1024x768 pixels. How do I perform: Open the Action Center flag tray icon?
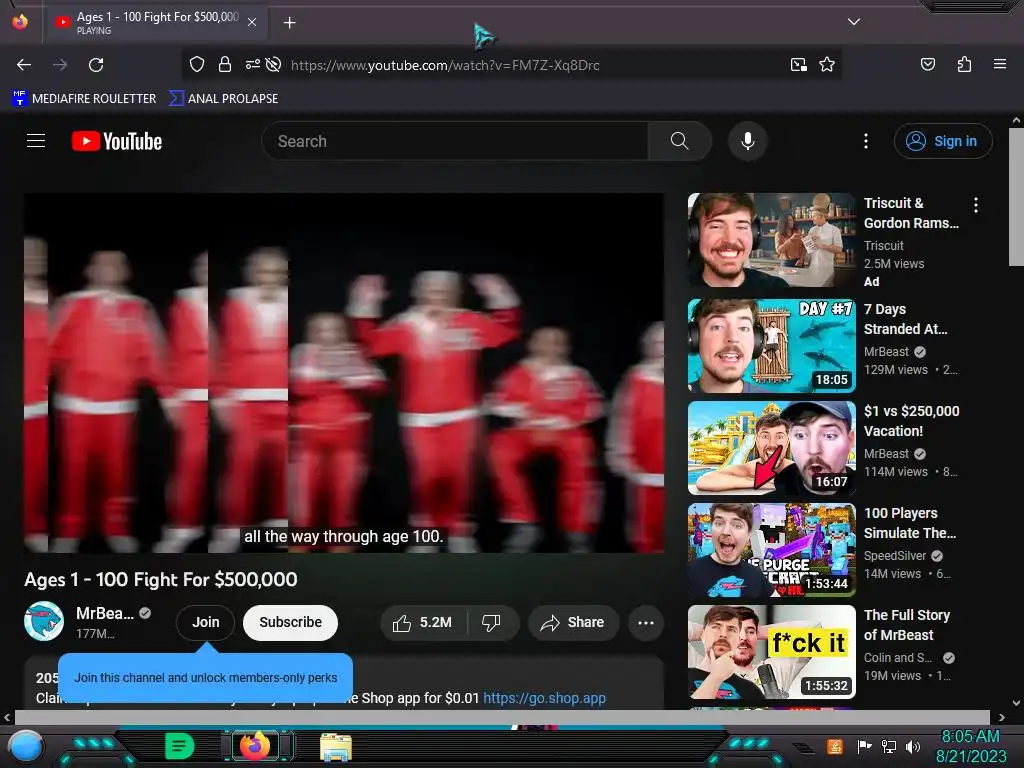click(864, 746)
